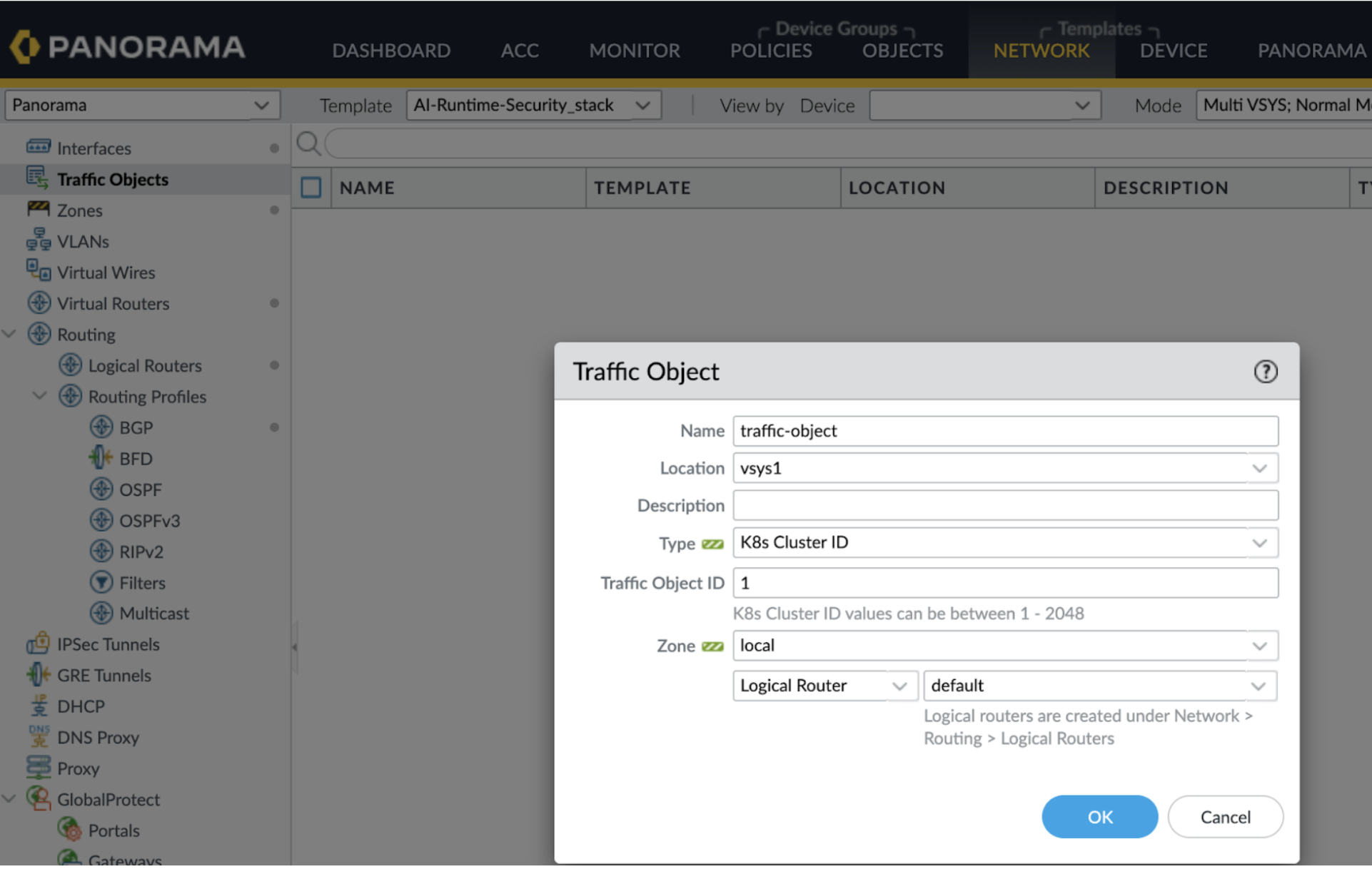Screen dimensions: 1372x869
Task: Collapse the GlobalProtect tree section
Action: pyautogui.click(x=9, y=799)
